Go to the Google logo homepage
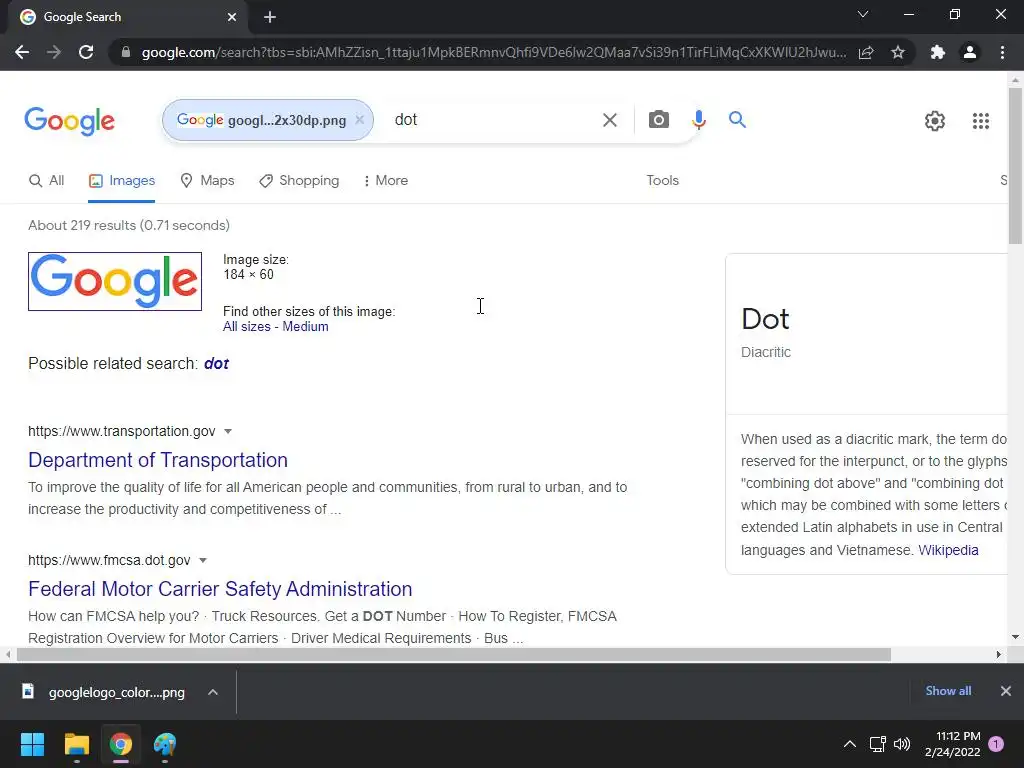Viewport: 1024px width, 768px height. (x=69, y=121)
